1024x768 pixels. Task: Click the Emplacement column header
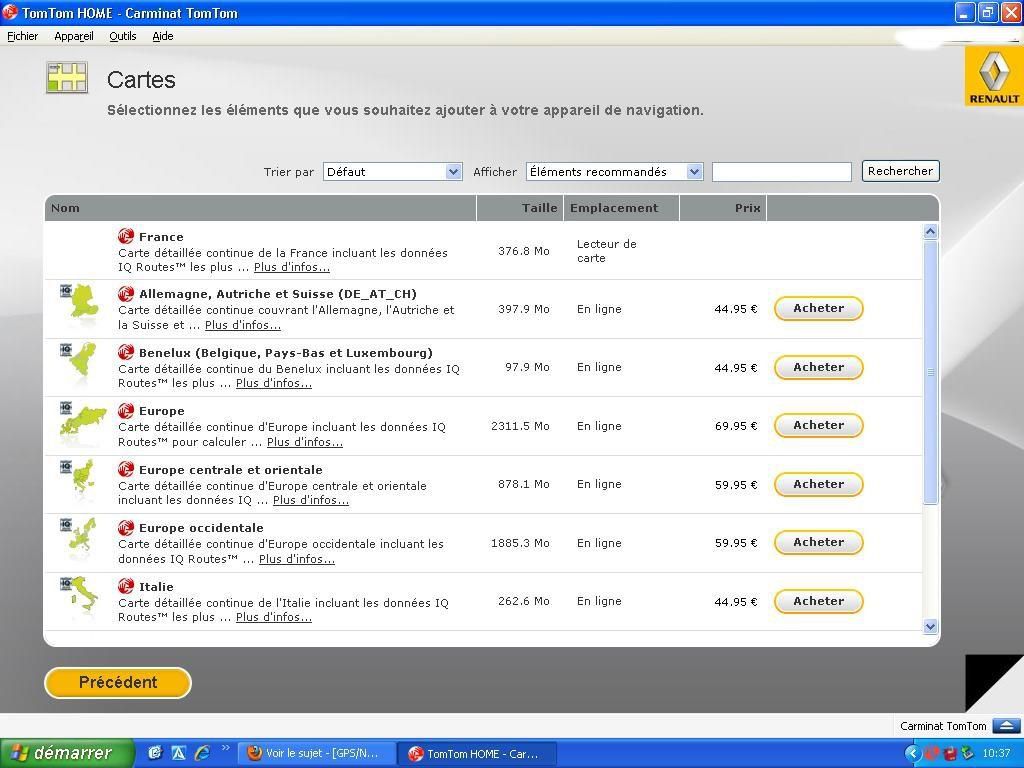point(621,208)
